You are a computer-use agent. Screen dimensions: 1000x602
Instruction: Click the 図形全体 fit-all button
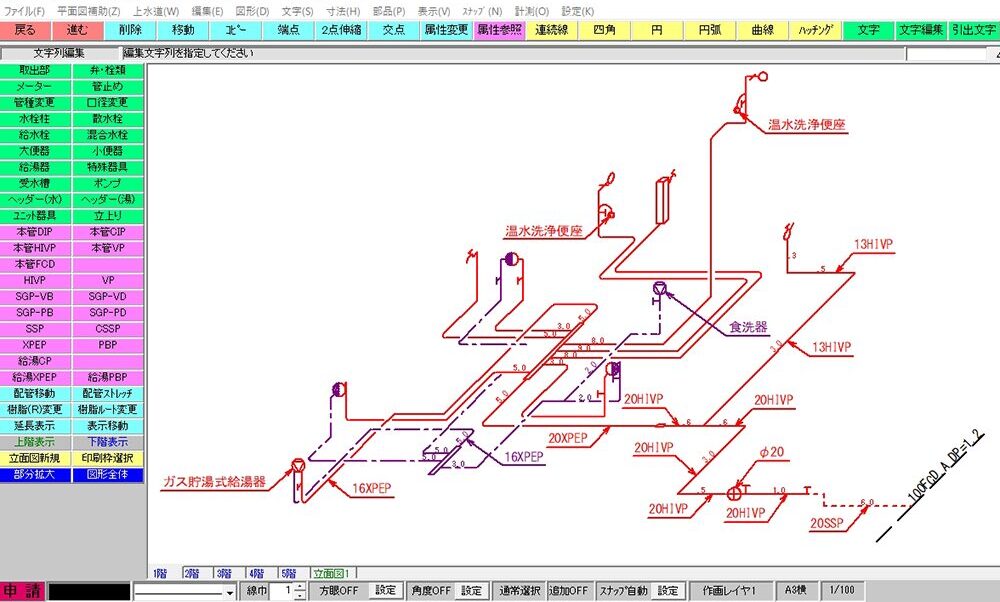[108, 474]
